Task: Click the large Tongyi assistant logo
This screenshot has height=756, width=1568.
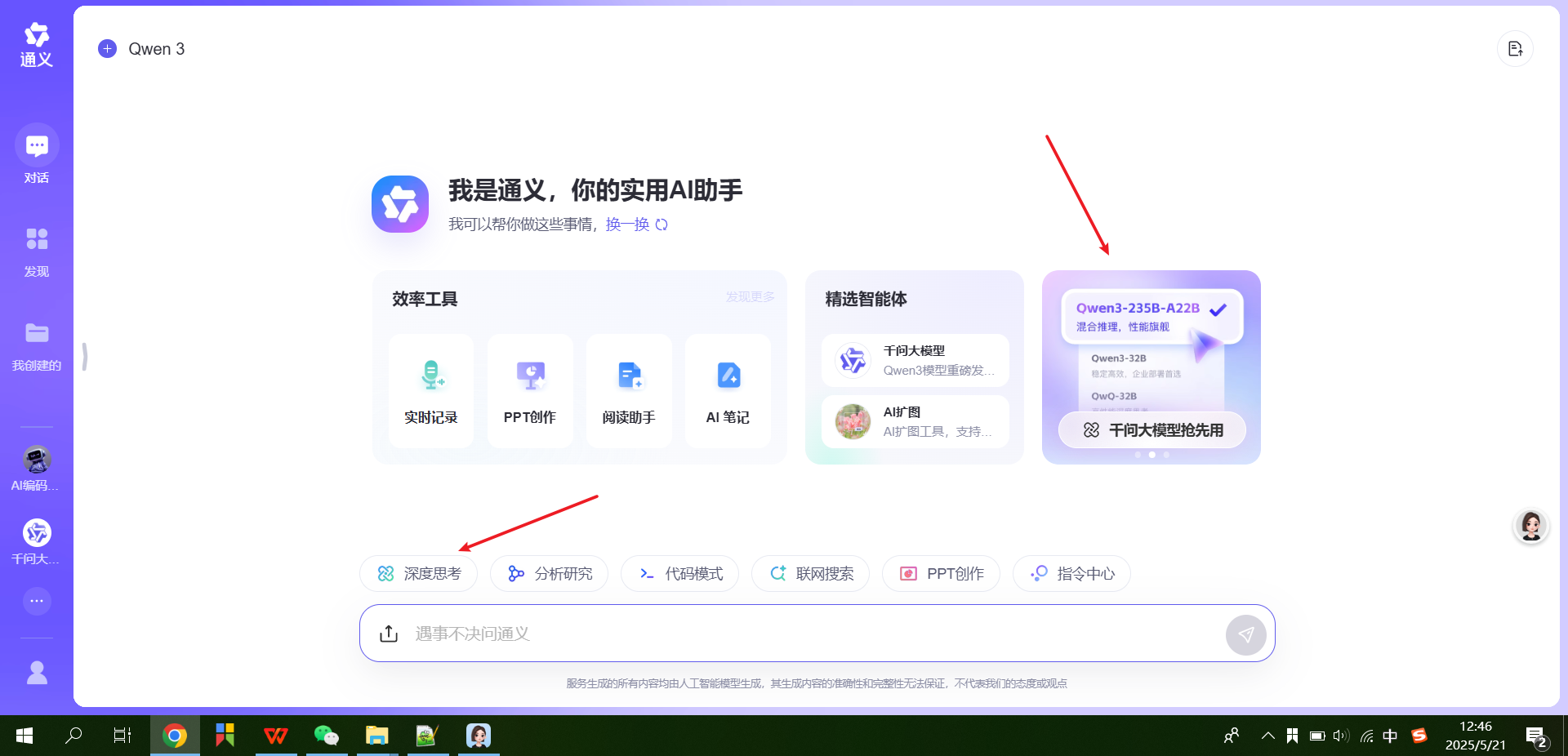Action: [x=400, y=204]
